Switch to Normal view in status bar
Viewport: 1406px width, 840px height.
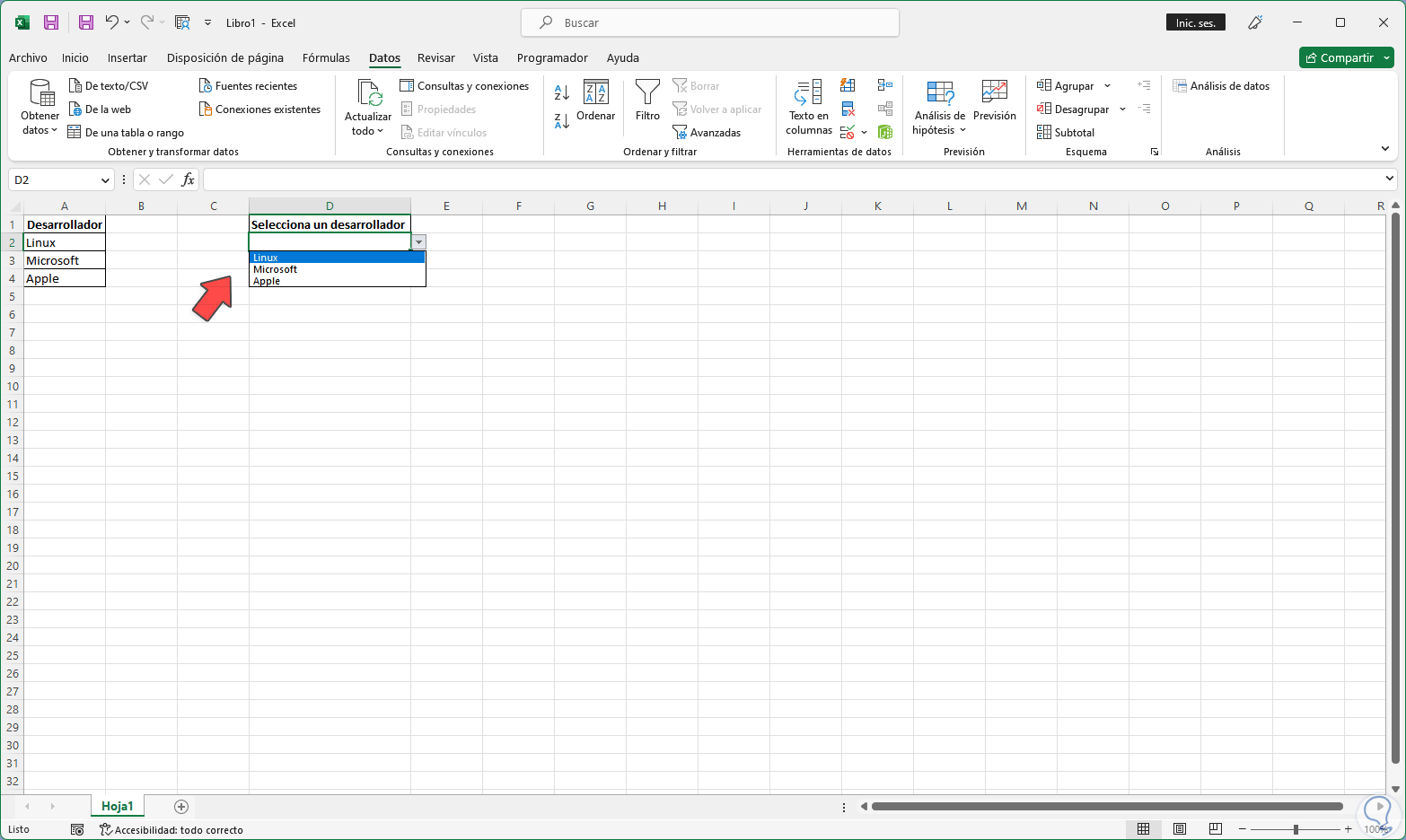1143,829
